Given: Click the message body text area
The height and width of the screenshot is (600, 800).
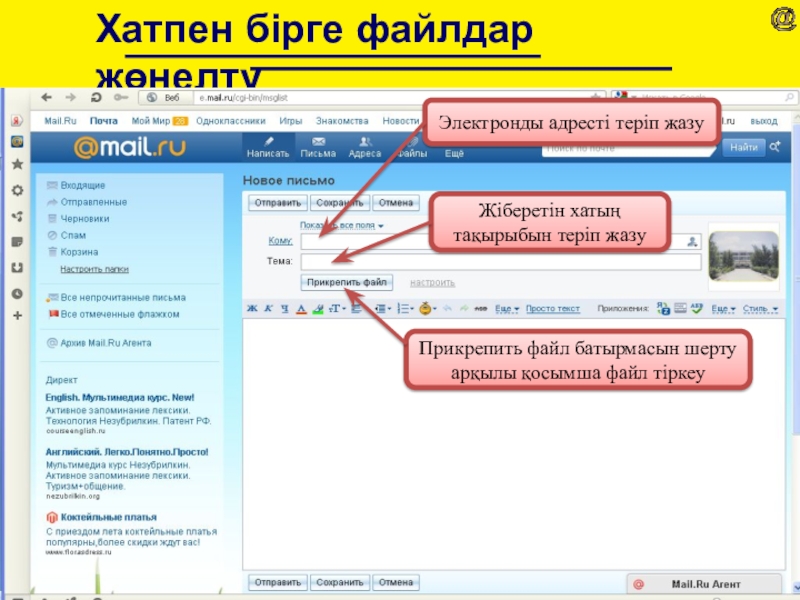Looking at the screenshot, I should [514, 444].
